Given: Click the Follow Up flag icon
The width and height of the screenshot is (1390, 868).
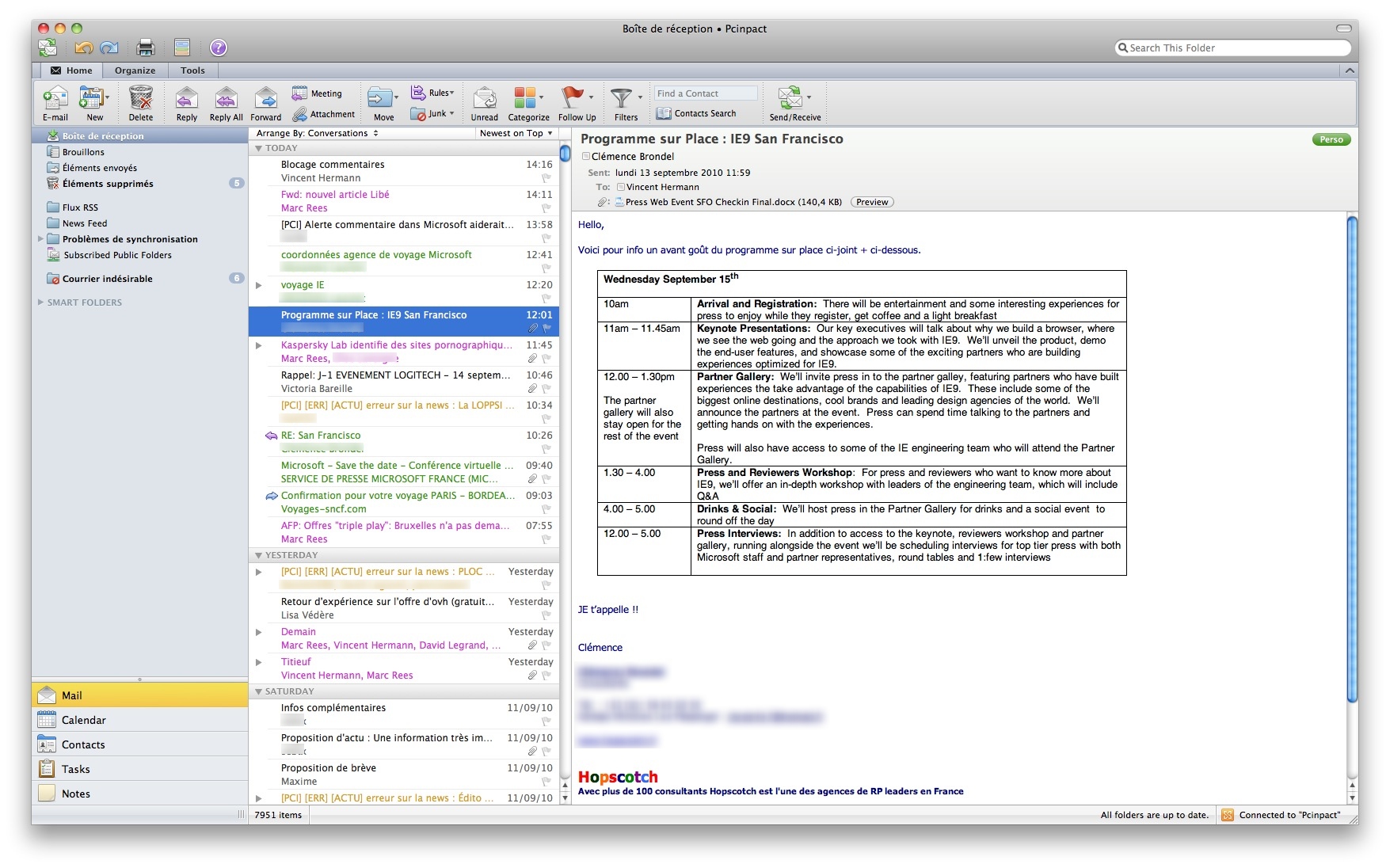Looking at the screenshot, I should pos(572,97).
